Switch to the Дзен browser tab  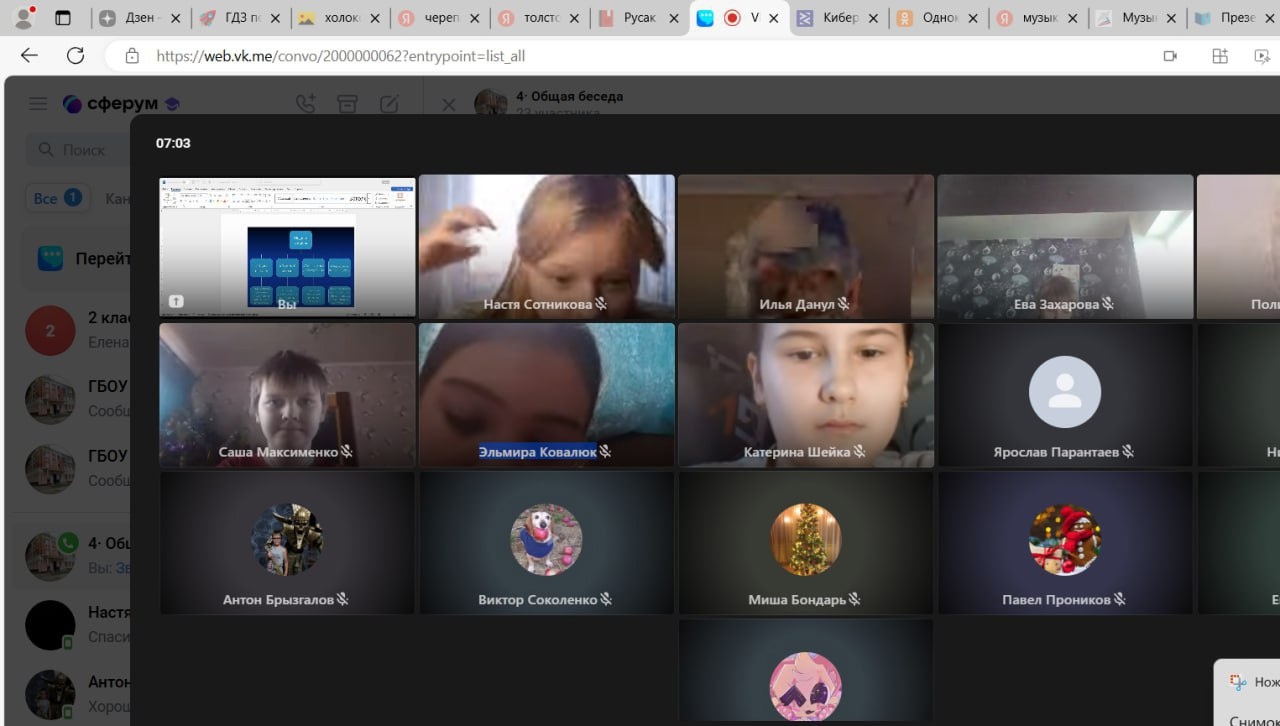[140, 18]
